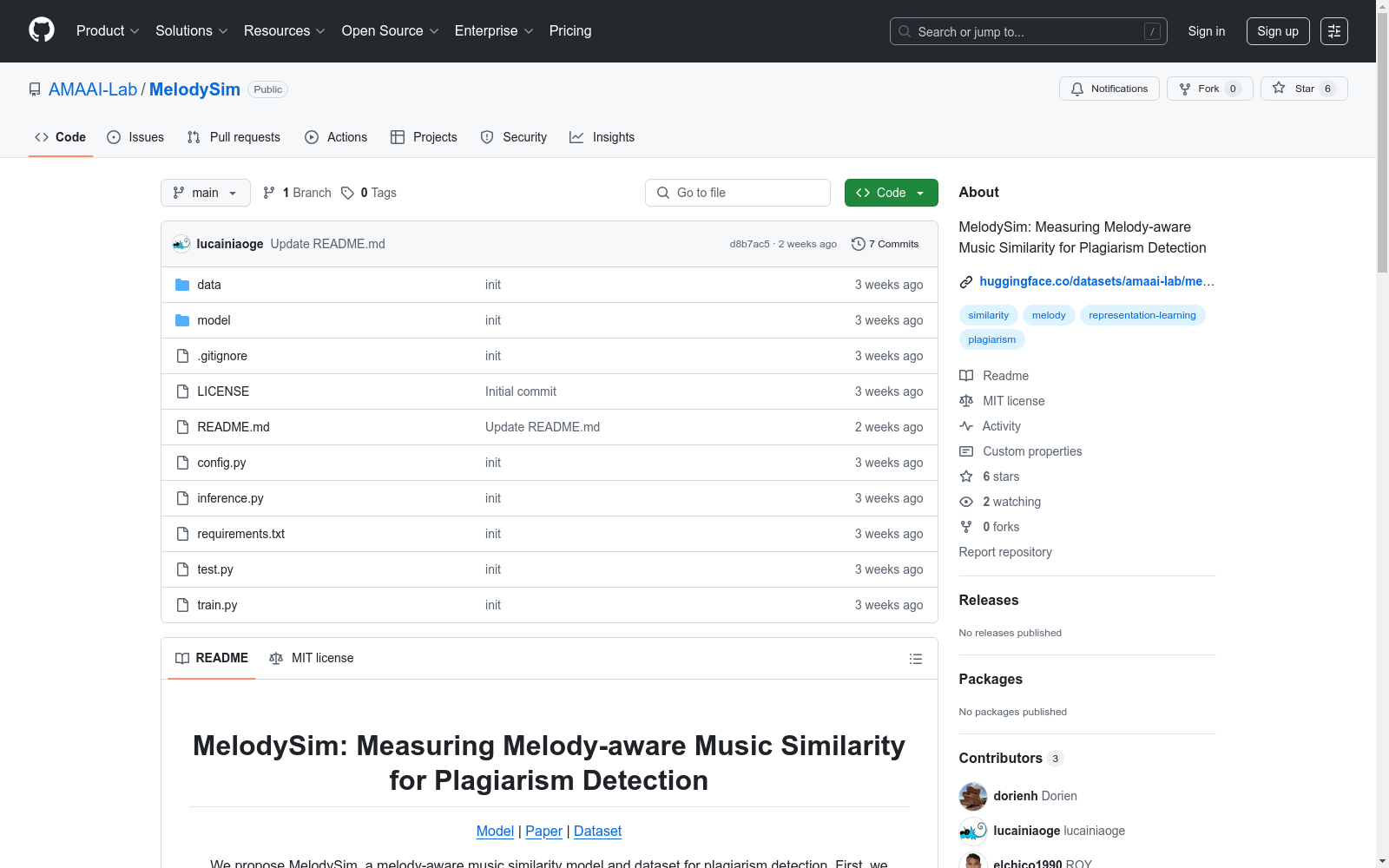
Task: Expand the Solutions menu
Action: (192, 31)
